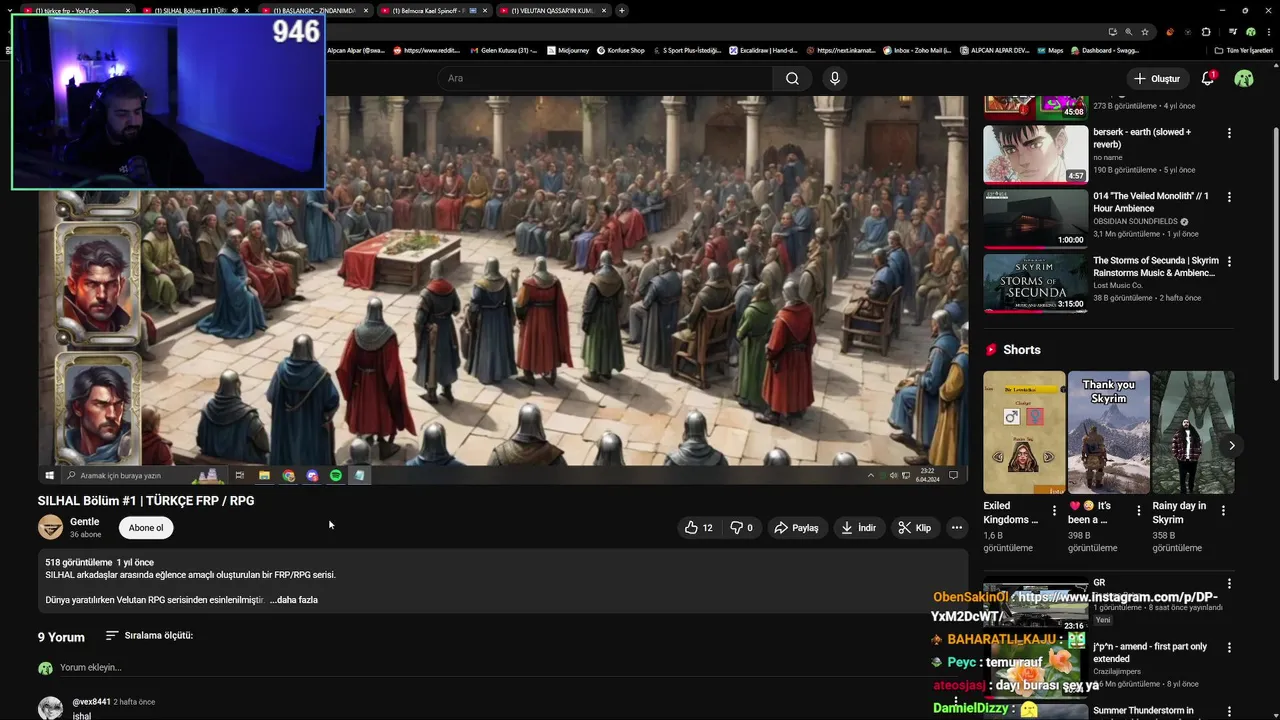Open the reddit bookmark
This screenshot has width=1280, height=720.
point(427,50)
